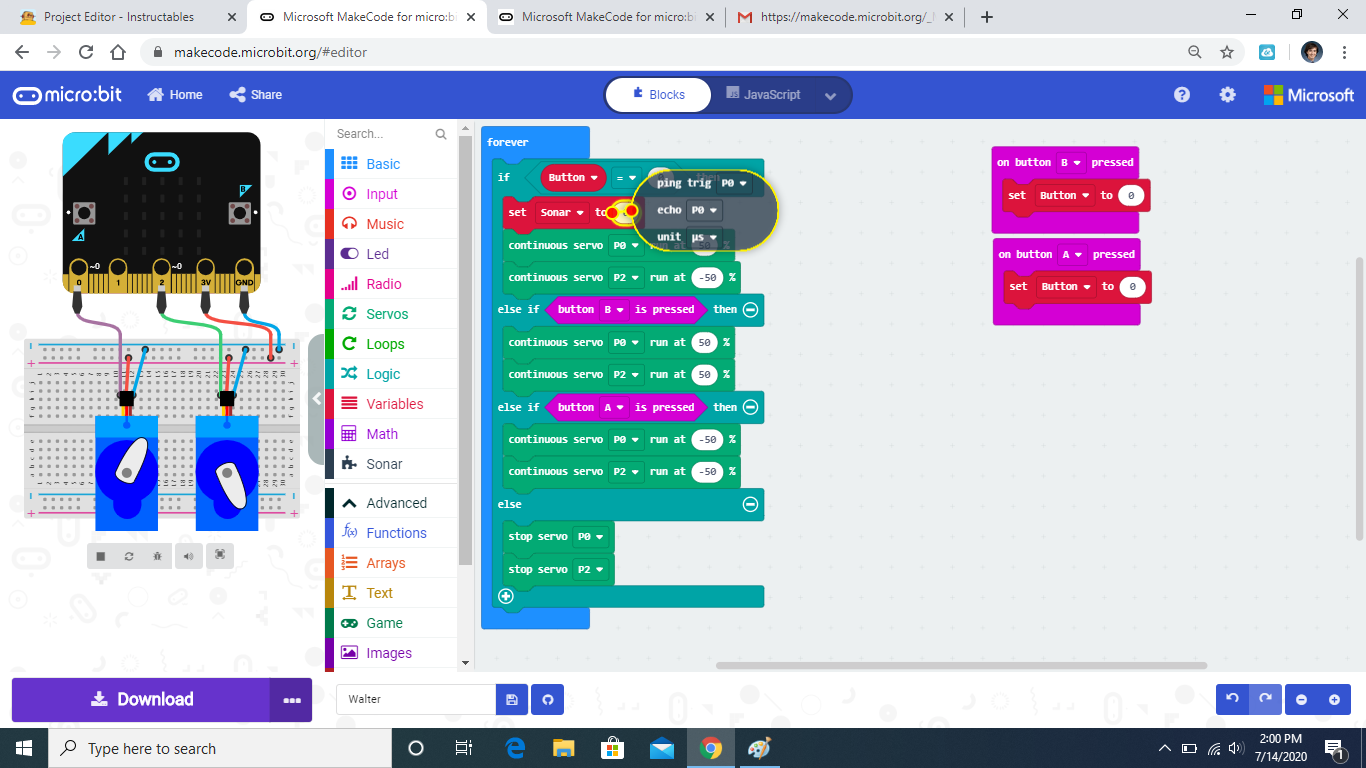Switch editor to Blocks view
This screenshot has height=768, width=1366.
[659, 95]
